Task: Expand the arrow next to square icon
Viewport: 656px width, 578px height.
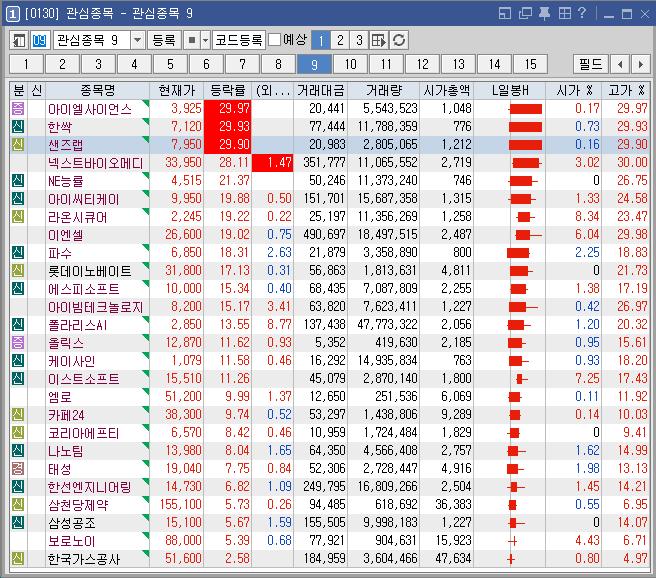Action: tap(205, 41)
